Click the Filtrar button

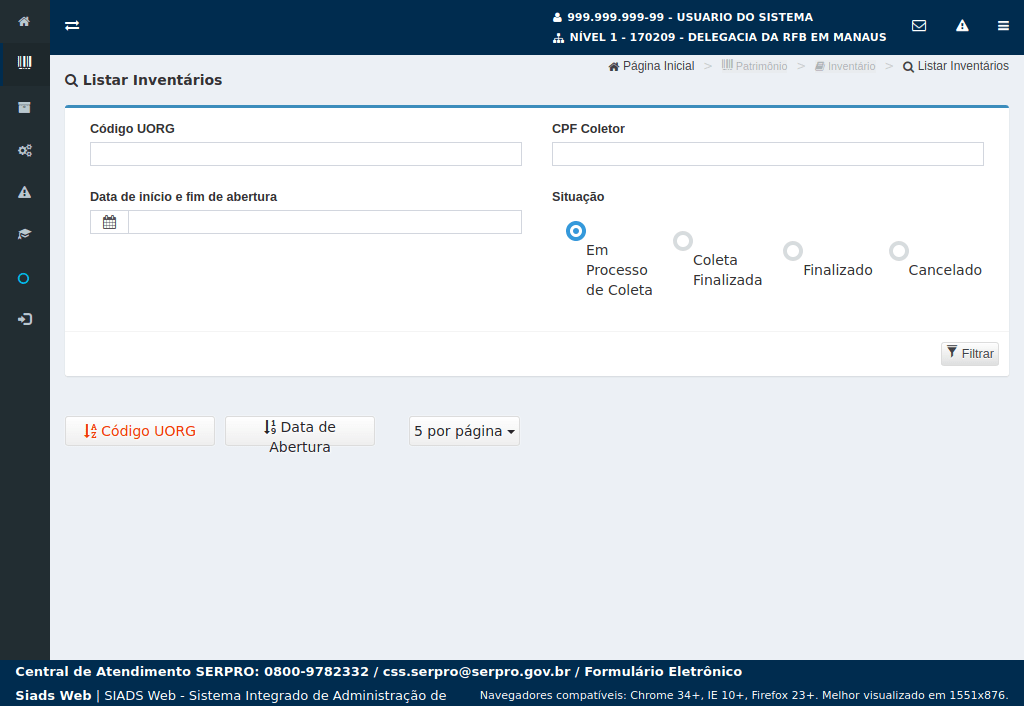point(969,353)
